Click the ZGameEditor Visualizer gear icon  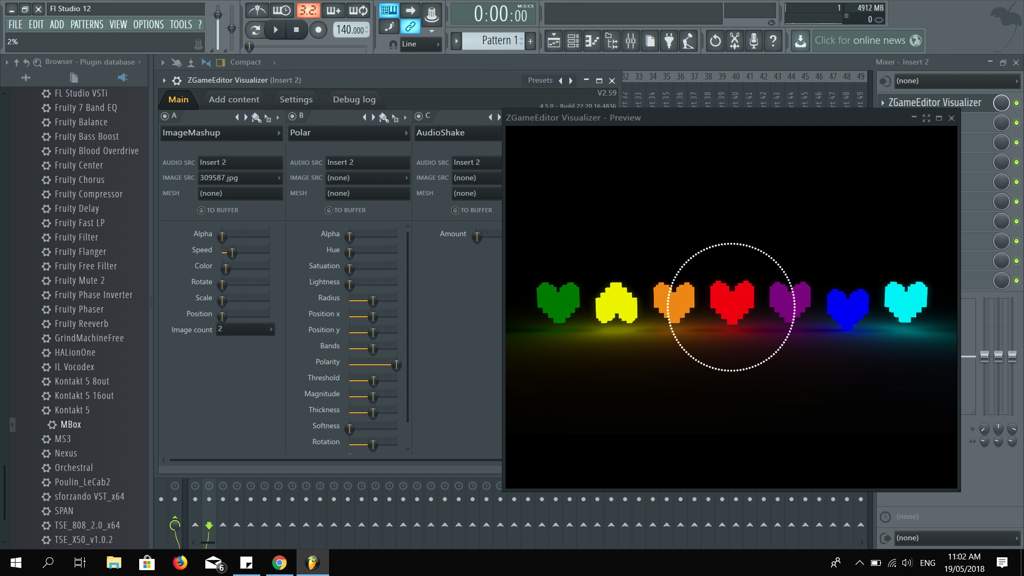(176, 80)
